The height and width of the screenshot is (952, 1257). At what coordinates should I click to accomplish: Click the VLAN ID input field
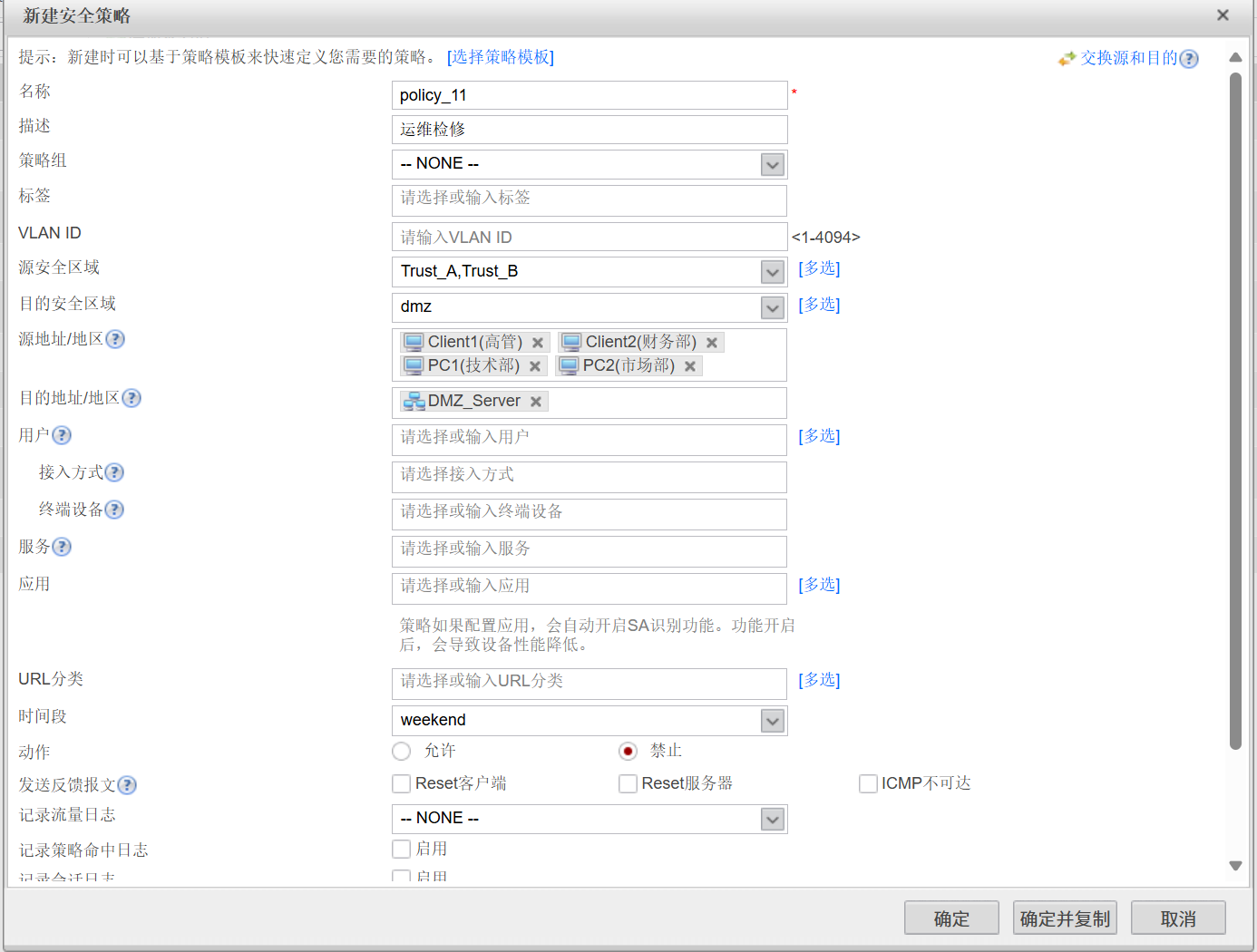coord(590,237)
